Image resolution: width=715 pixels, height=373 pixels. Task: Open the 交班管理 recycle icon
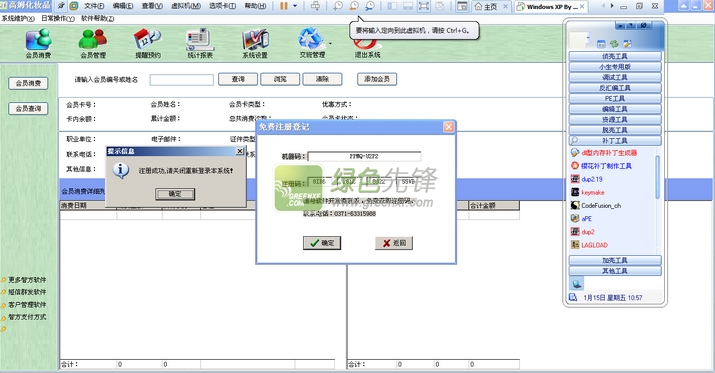pyautogui.click(x=312, y=43)
